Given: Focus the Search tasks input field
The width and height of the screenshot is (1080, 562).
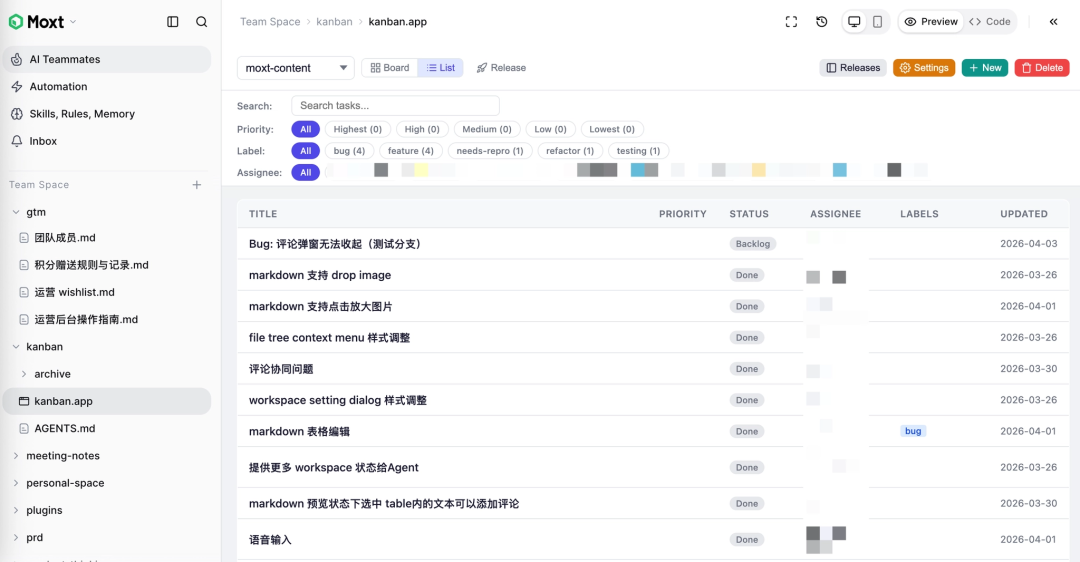Looking at the screenshot, I should point(395,105).
